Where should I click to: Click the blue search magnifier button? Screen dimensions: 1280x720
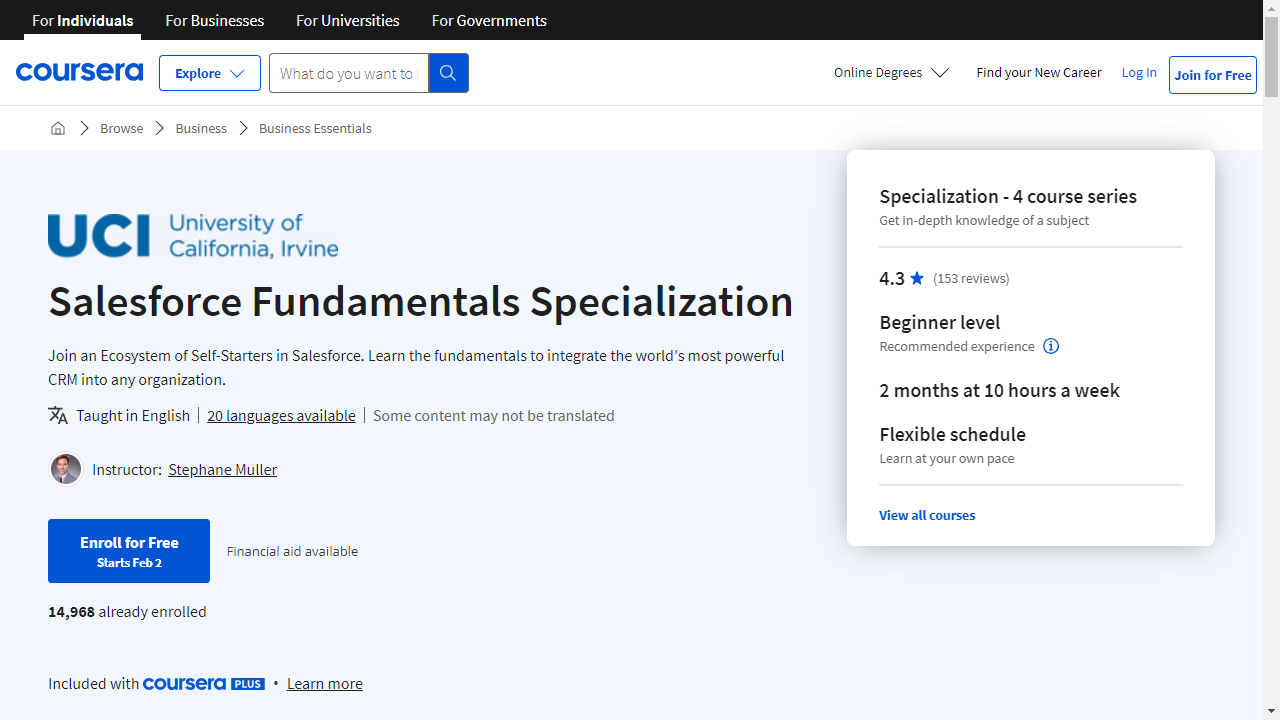pyautogui.click(x=448, y=73)
